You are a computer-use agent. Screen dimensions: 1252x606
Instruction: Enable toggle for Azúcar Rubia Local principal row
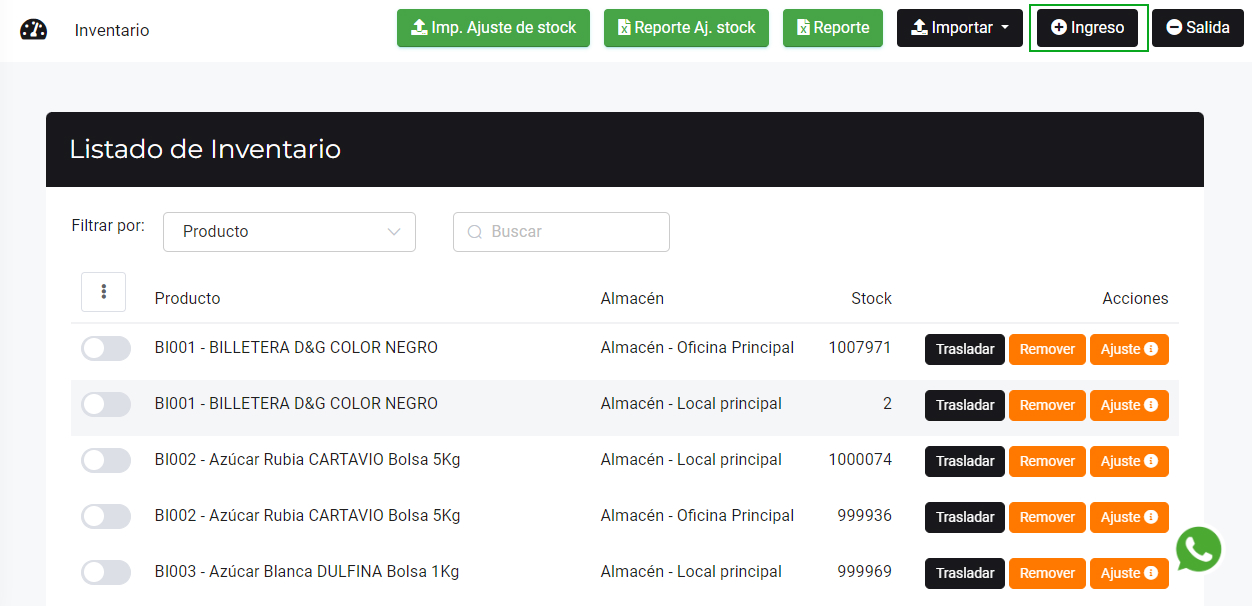(106, 460)
